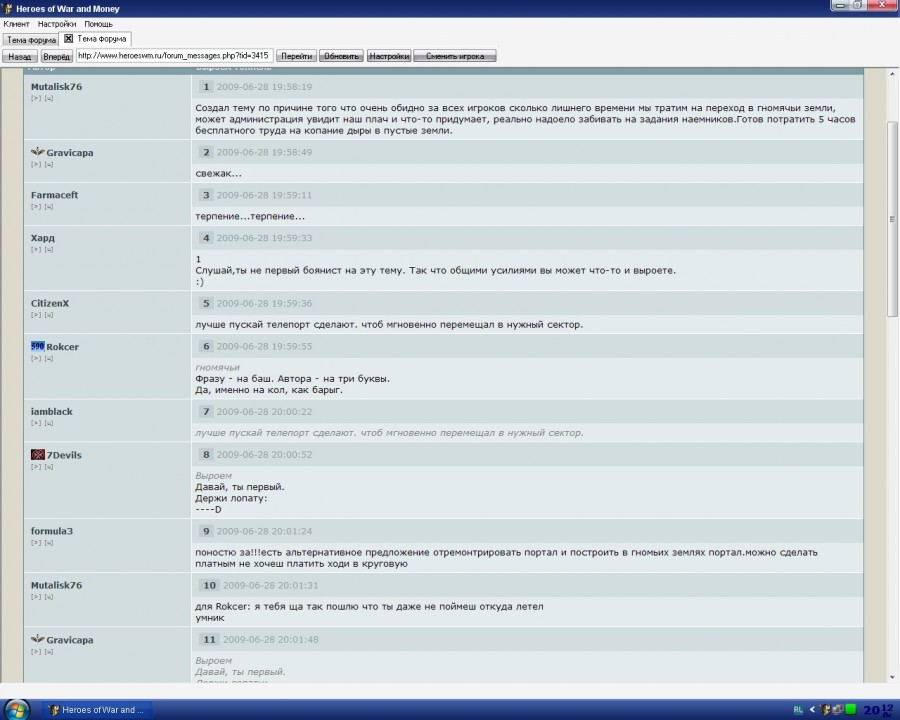Open Хард's profile link
Image resolution: width=900 pixels, height=720 pixels.
point(42,238)
